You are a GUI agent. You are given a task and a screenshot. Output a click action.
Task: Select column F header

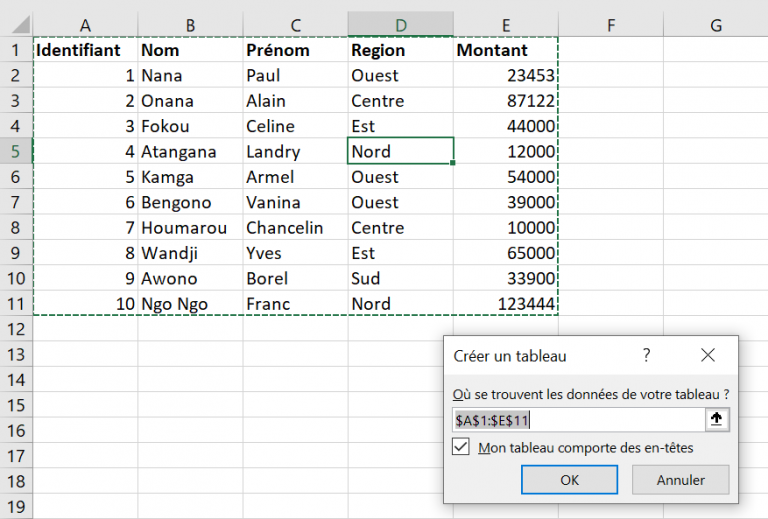click(610, 25)
